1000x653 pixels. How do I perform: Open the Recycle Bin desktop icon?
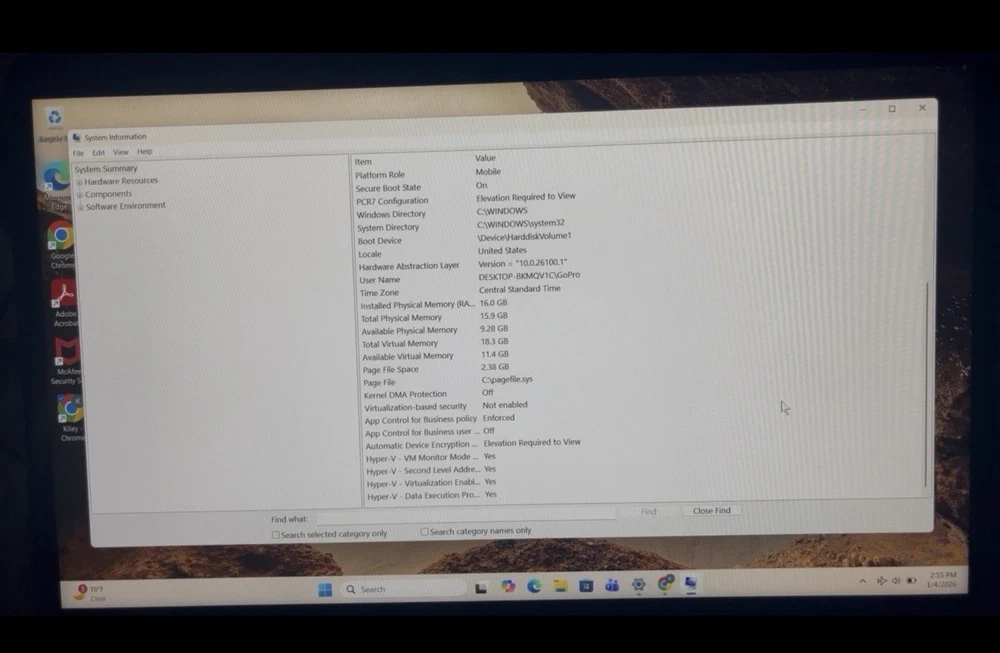[x=54, y=118]
